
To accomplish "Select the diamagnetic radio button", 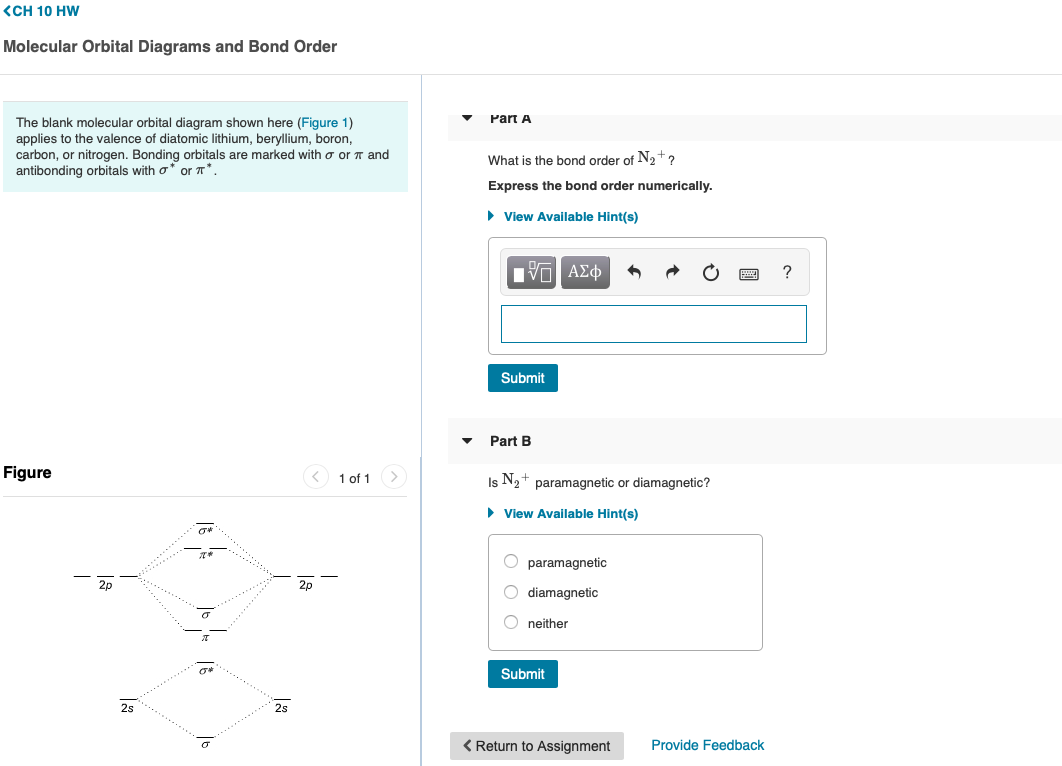I will click(x=510, y=592).
